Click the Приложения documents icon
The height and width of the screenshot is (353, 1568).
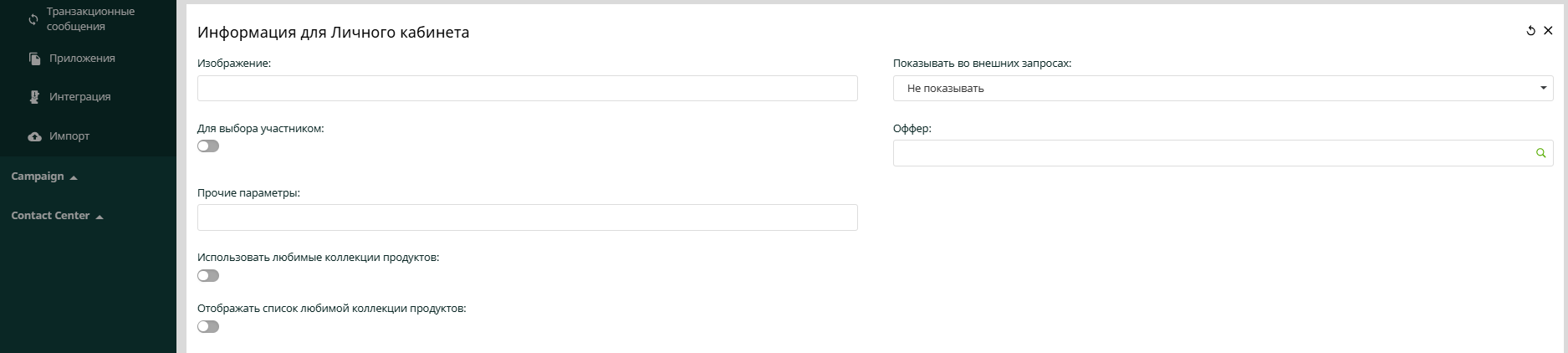pyautogui.click(x=34, y=59)
